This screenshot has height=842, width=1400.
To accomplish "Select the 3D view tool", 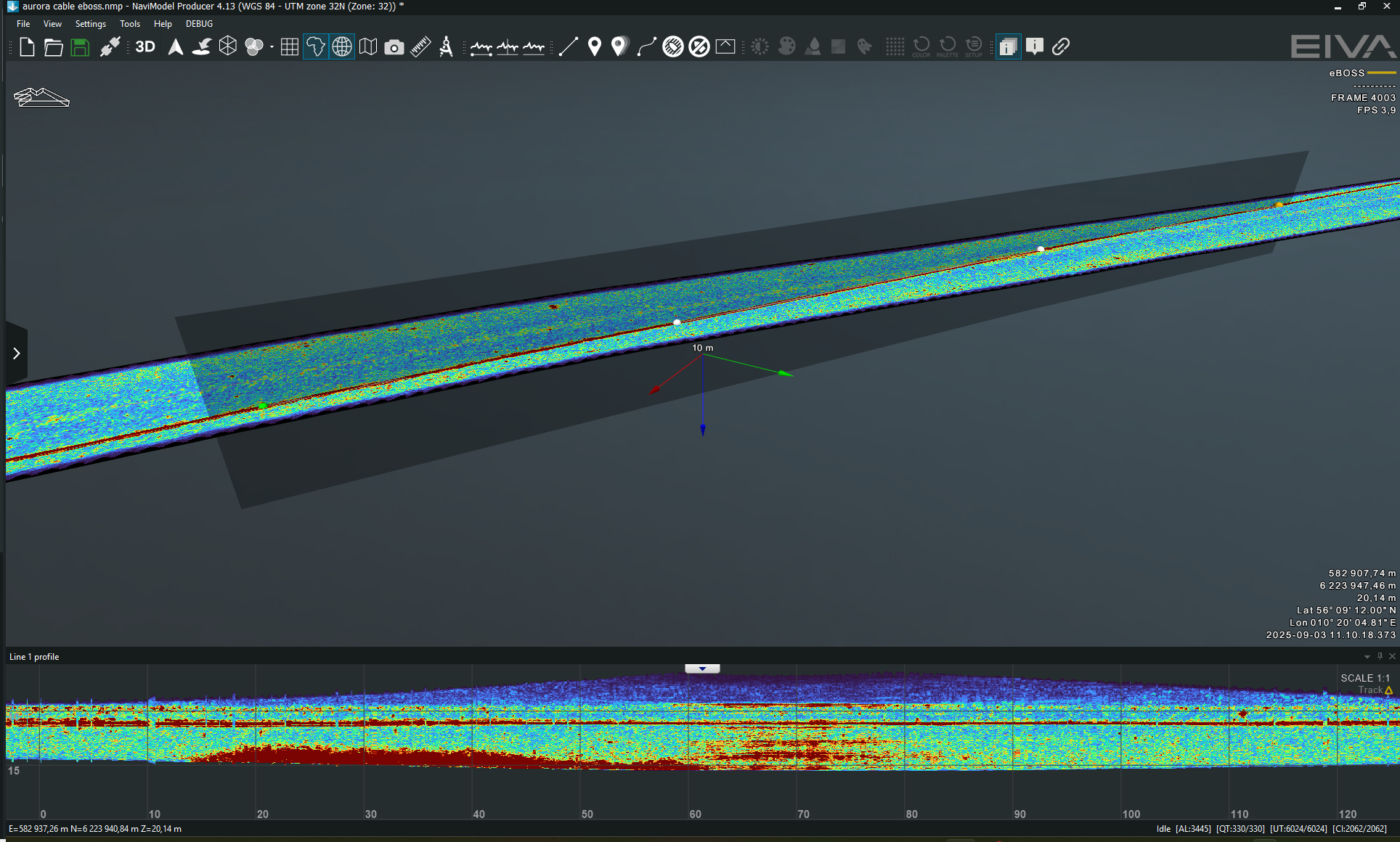I will [x=145, y=47].
